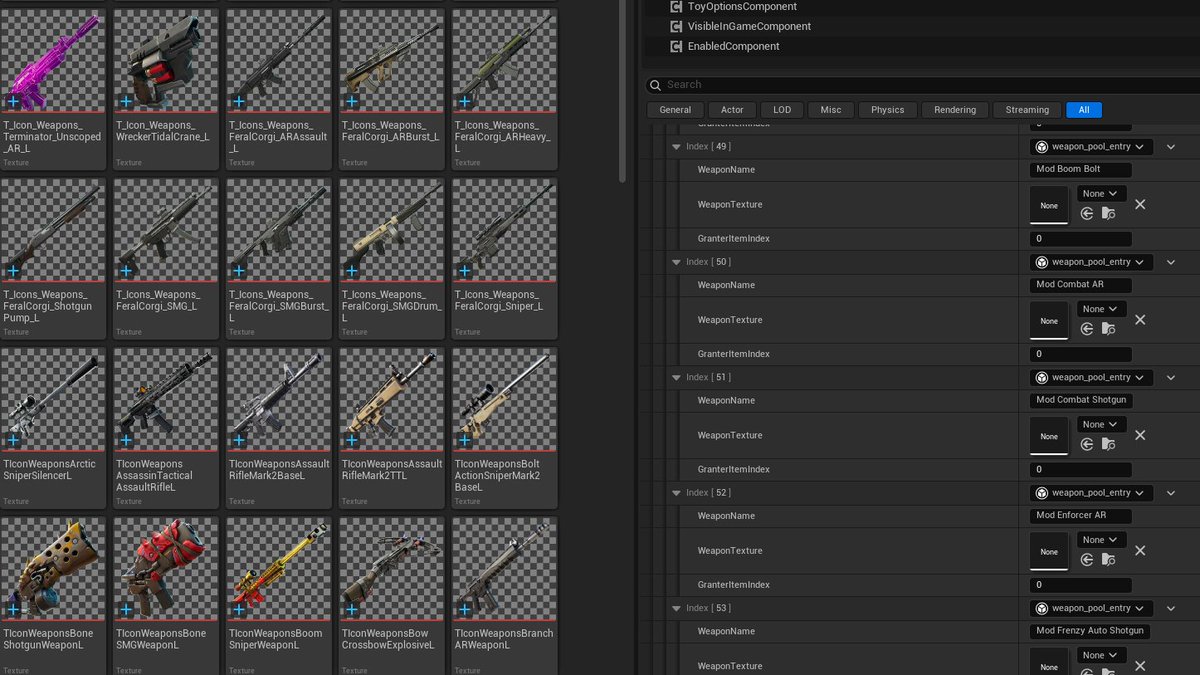This screenshot has width=1200, height=675.
Task: Select the General filter tab
Action: click(x=675, y=110)
